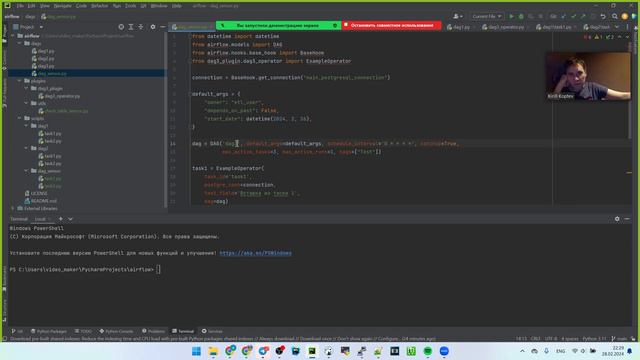Viewport: 640px width, 360px height.
Task: Hide the Project tool window
Action: (162, 27)
